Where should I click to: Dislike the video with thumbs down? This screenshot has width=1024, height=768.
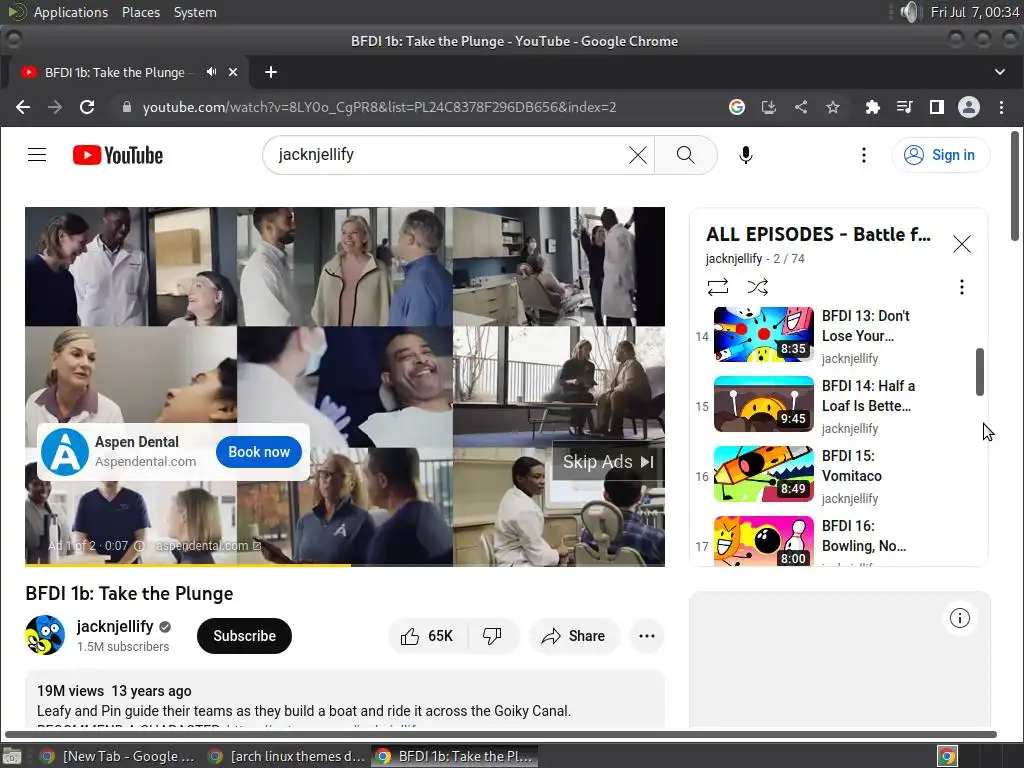492,636
